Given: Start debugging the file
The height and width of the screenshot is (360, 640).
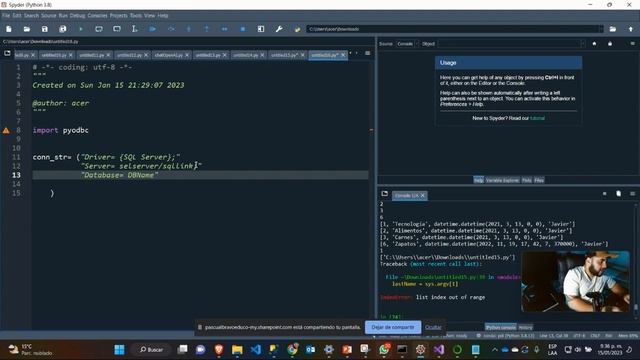Looking at the screenshot, I should pos(152,29).
